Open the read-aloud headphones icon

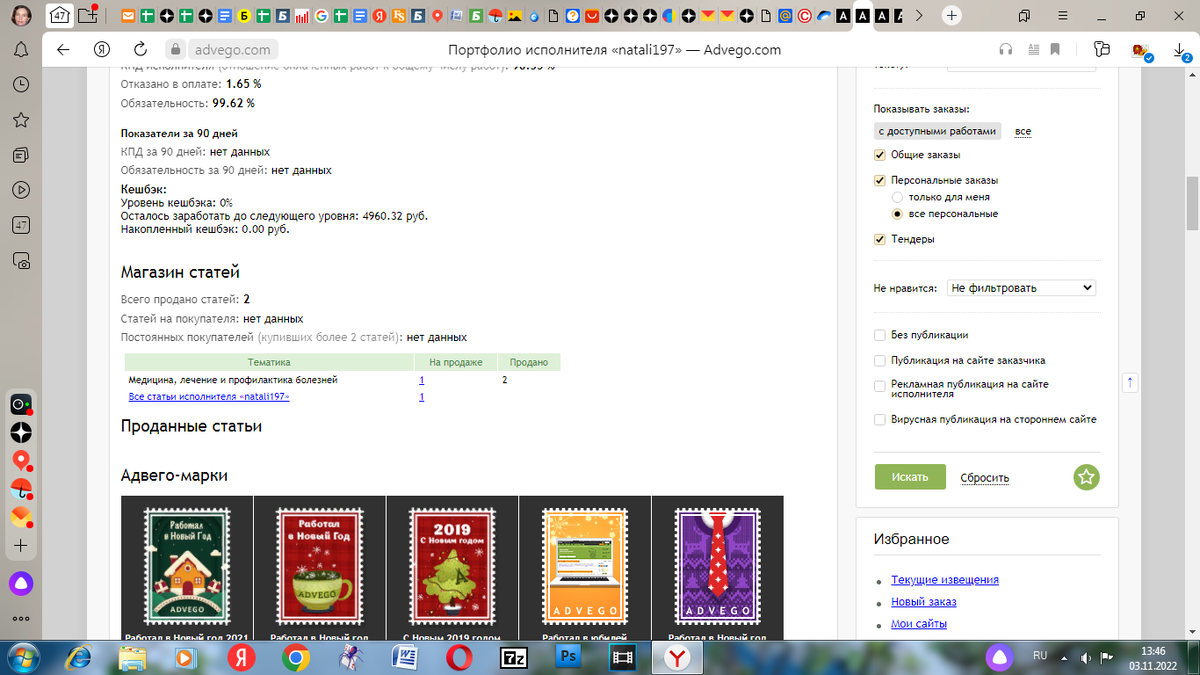pyautogui.click(x=1006, y=50)
